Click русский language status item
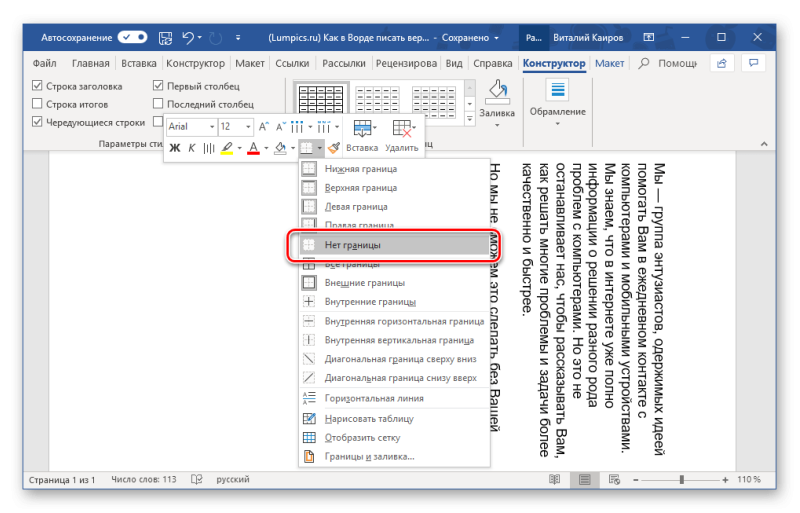800x513 pixels. pos(233,479)
